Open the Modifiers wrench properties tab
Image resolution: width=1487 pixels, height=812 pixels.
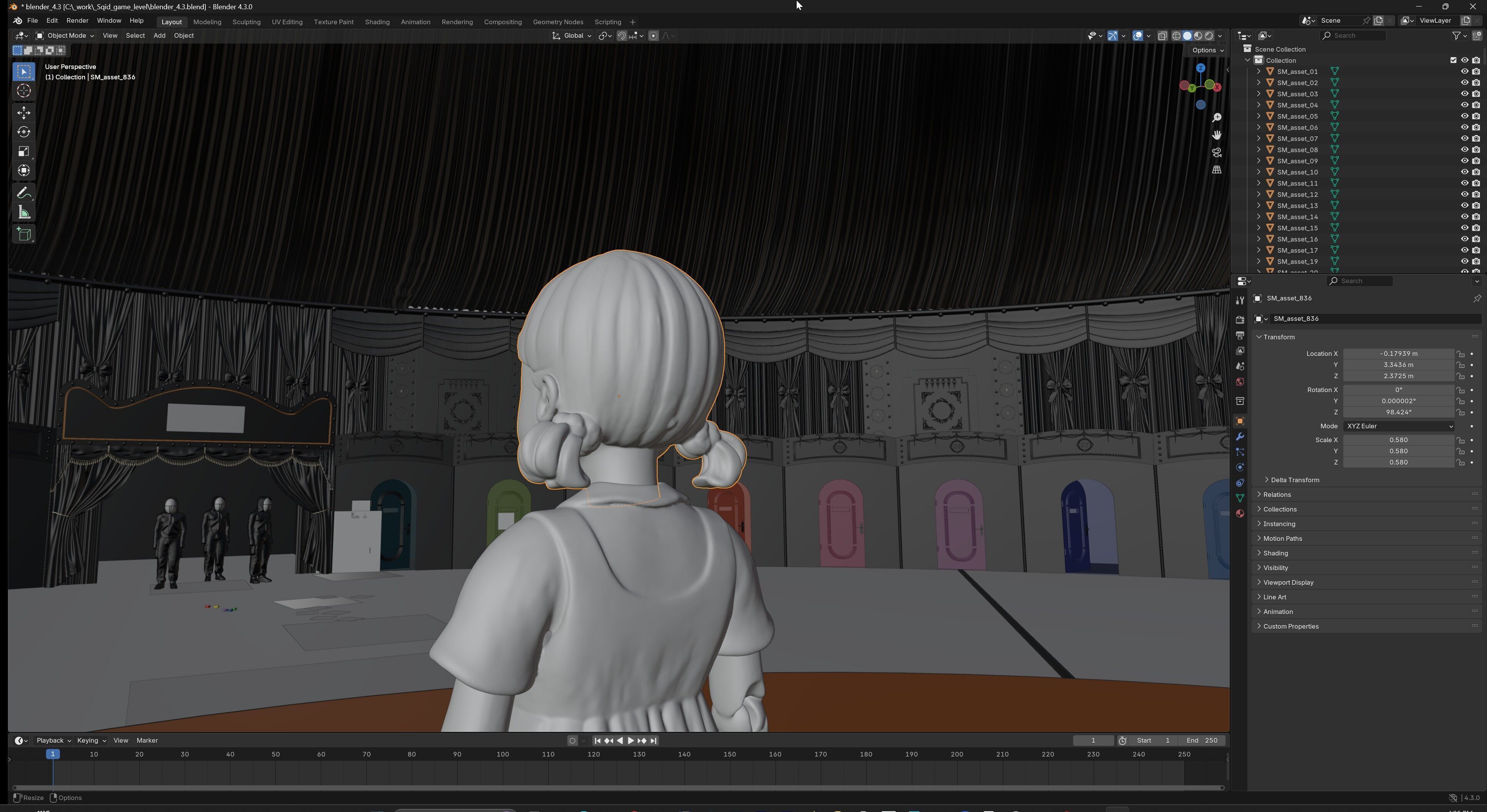click(x=1239, y=436)
